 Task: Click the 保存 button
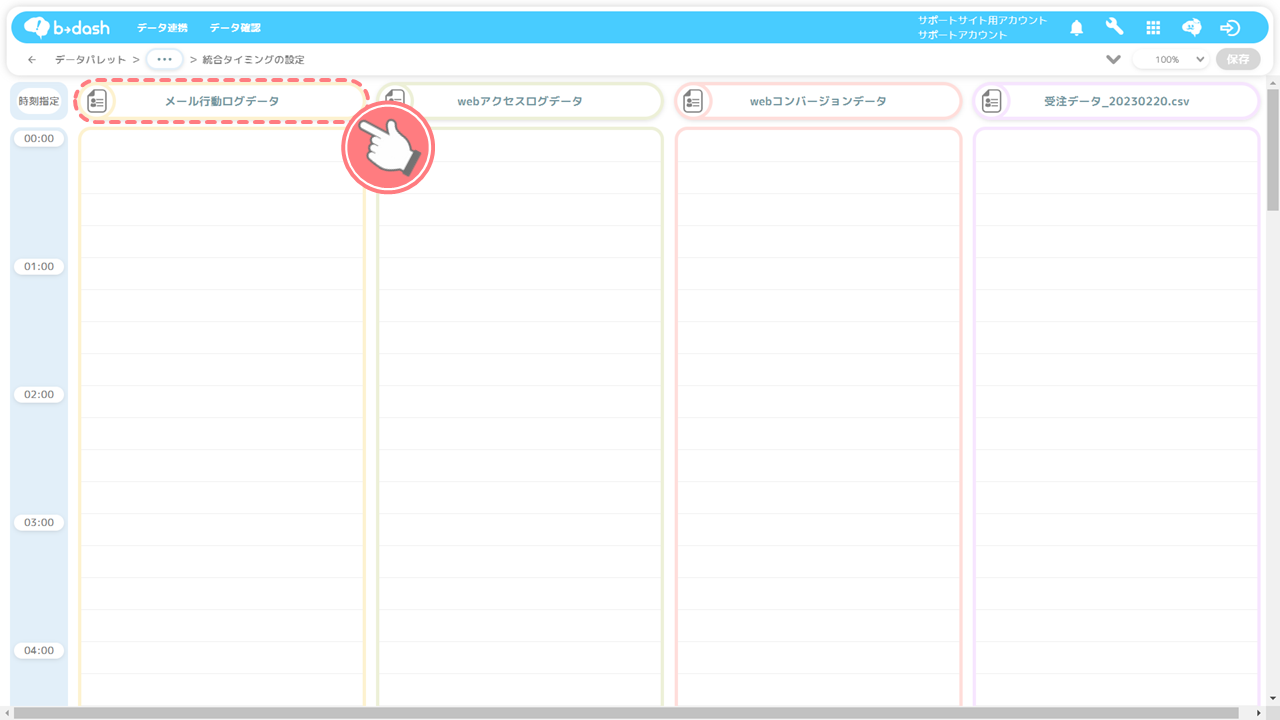tap(1238, 59)
